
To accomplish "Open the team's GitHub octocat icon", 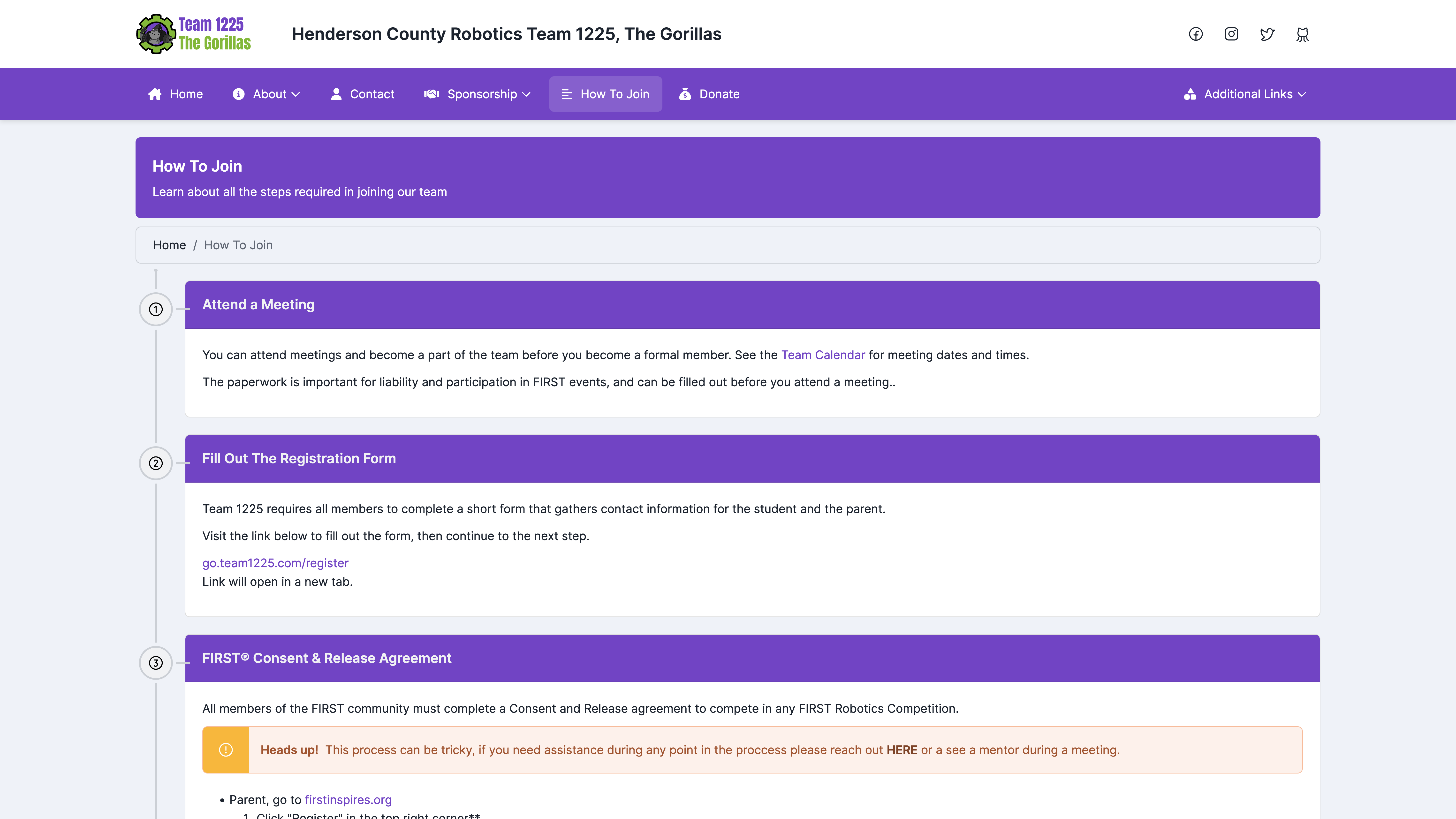I will tap(1302, 34).
